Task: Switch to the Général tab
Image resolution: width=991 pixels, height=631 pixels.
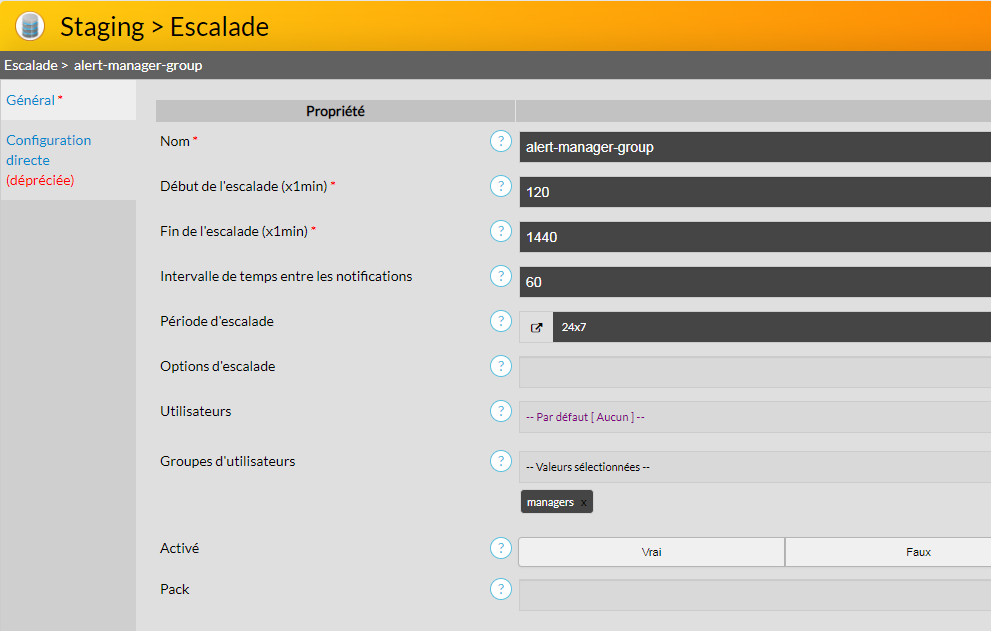Action: (31, 100)
